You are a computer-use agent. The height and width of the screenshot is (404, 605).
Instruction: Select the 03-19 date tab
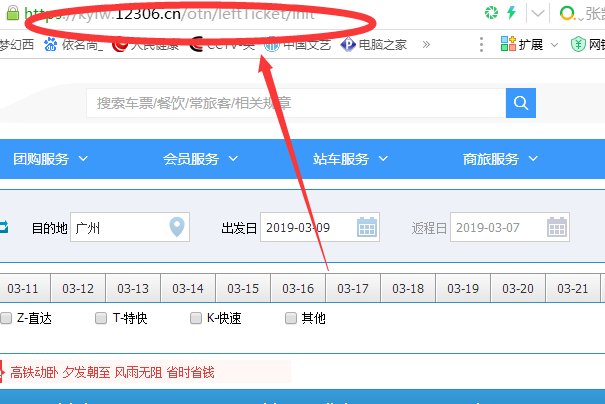click(463, 288)
